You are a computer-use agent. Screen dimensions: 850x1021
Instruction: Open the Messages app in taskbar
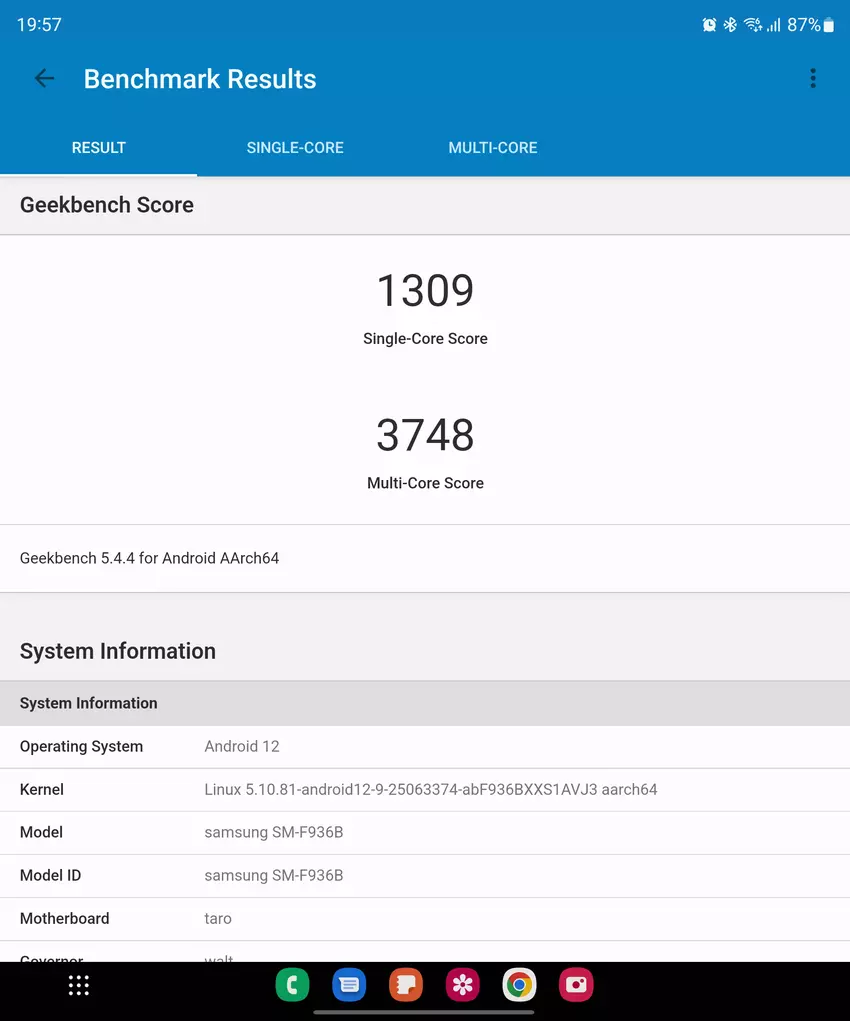click(x=349, y=986)
